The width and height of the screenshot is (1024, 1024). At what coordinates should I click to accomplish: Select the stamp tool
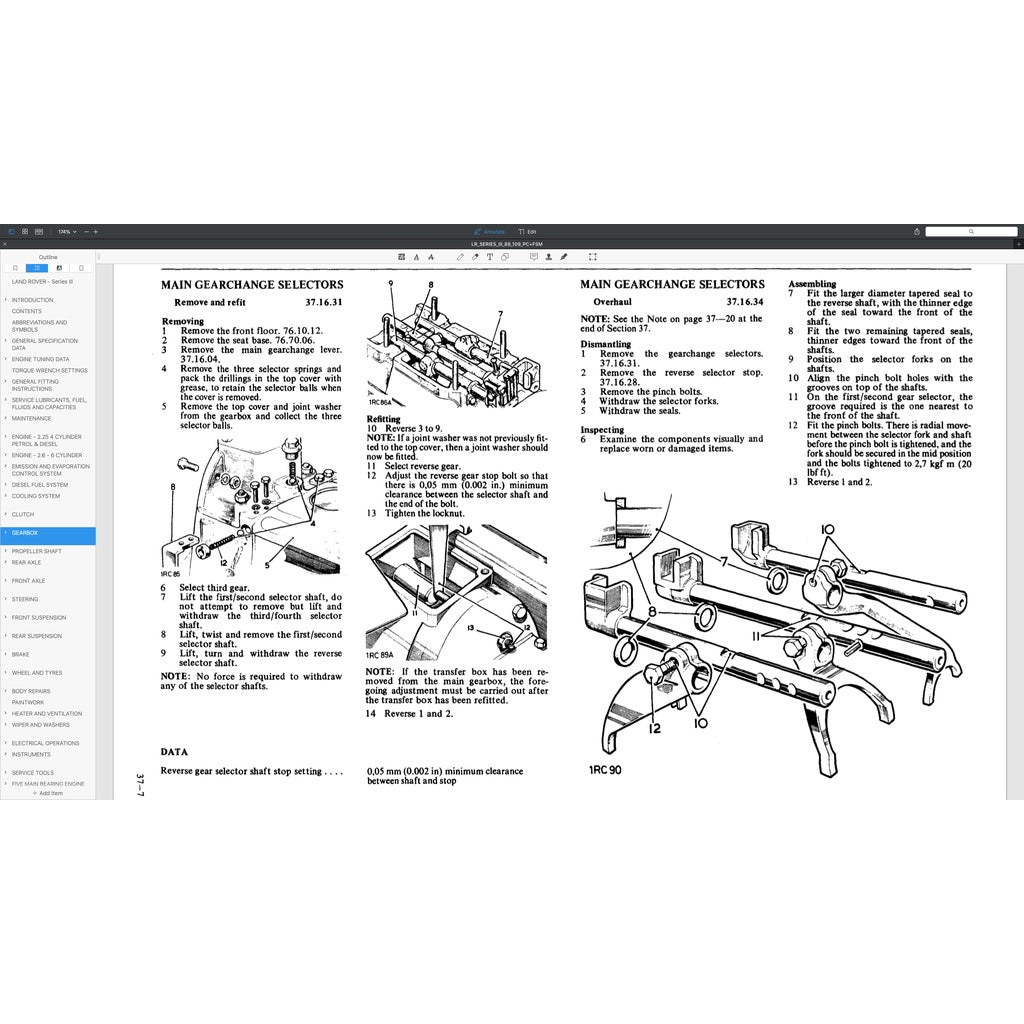tap(549, 256)
